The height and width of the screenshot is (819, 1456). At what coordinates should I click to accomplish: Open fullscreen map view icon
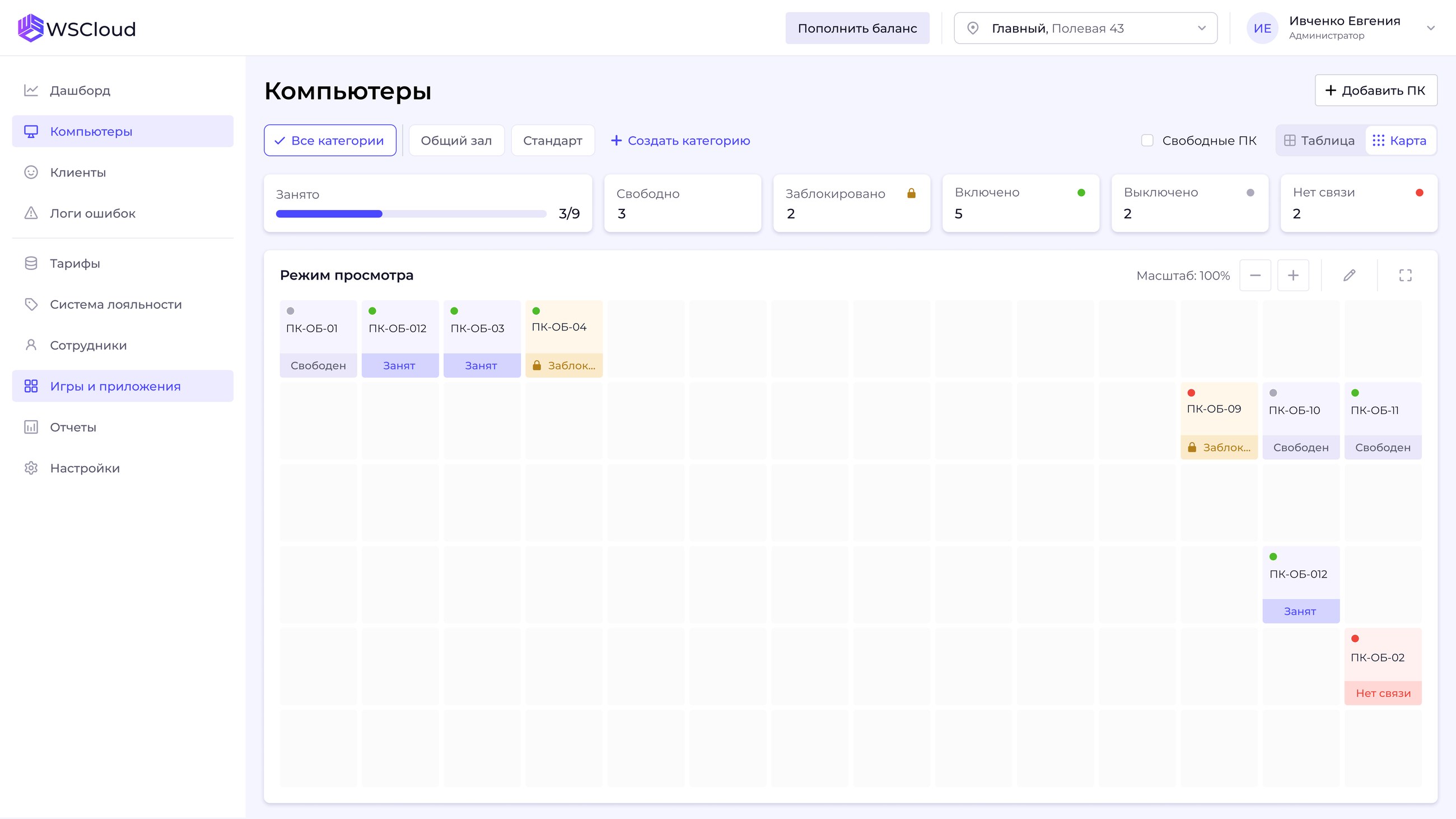point(1405,275)
